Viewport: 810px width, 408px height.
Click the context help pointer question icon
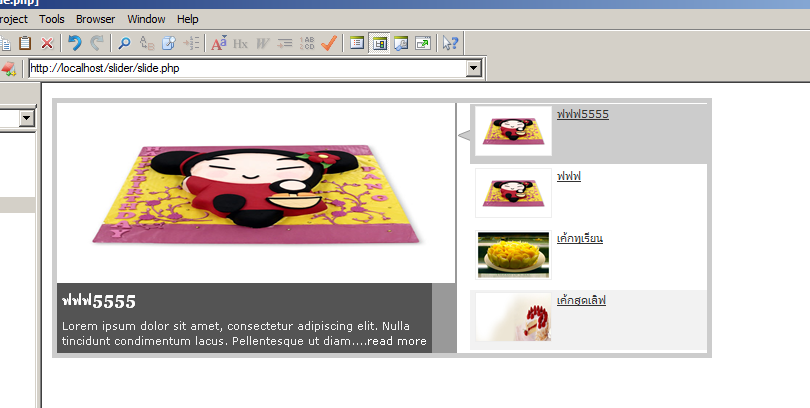point(450,43)
